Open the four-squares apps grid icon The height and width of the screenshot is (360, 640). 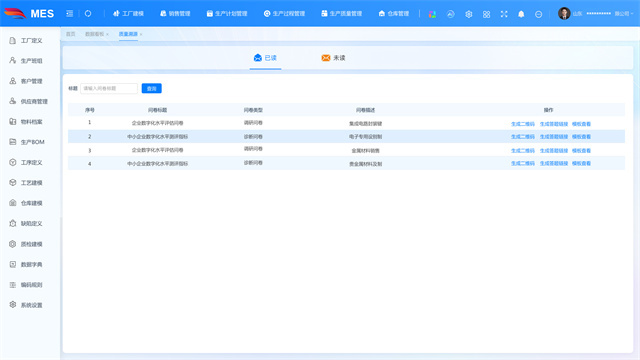coord(486,14)
